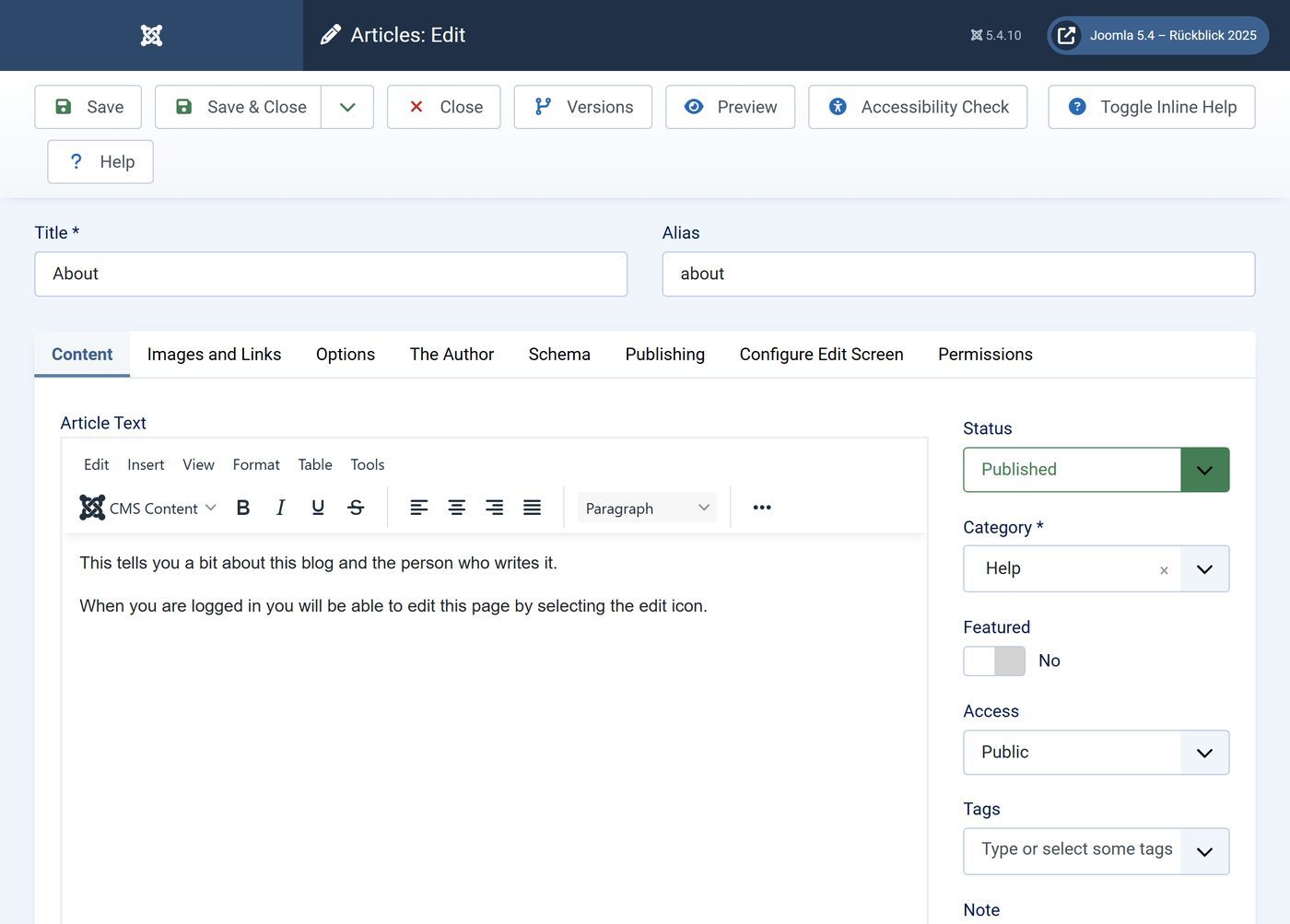Click the Title input field

coord(331,275)
